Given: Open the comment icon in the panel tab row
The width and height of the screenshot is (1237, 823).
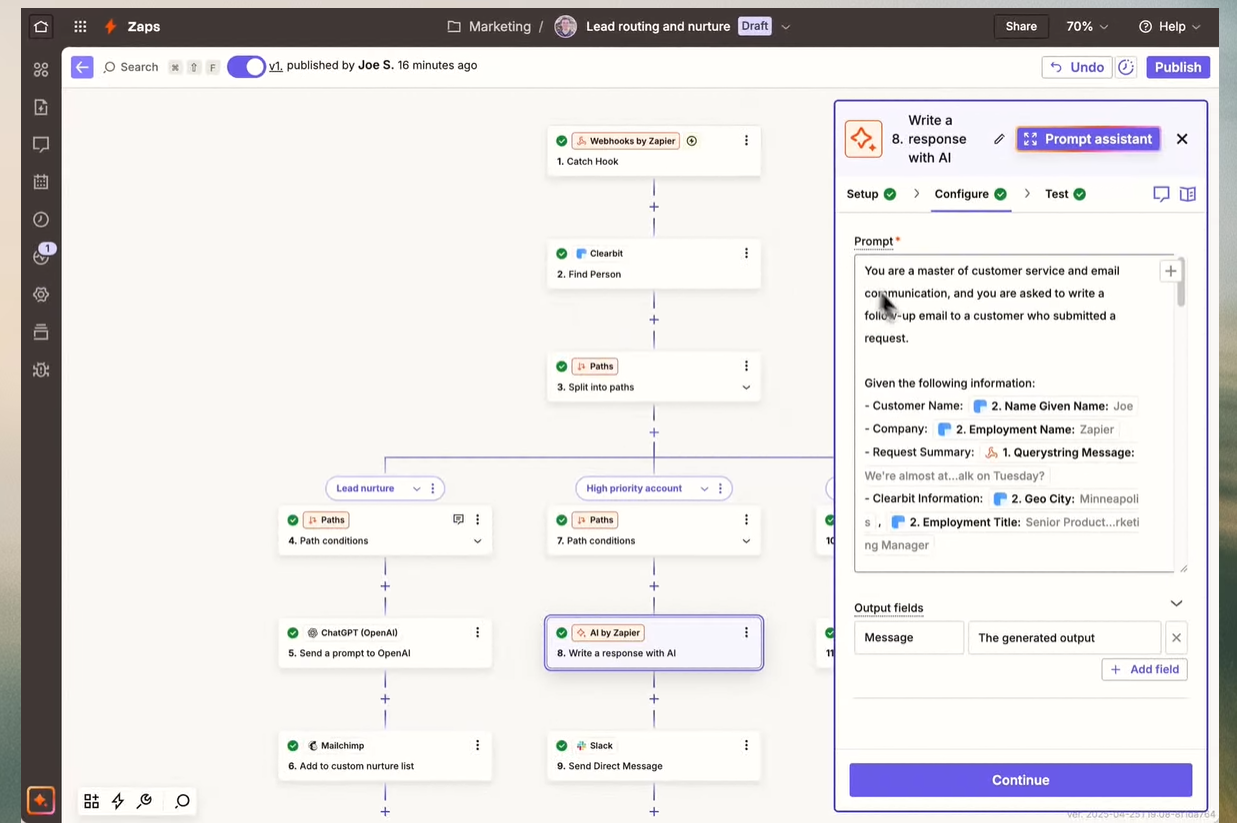Looking at the screenshot, I should (x=1161, y=194).
